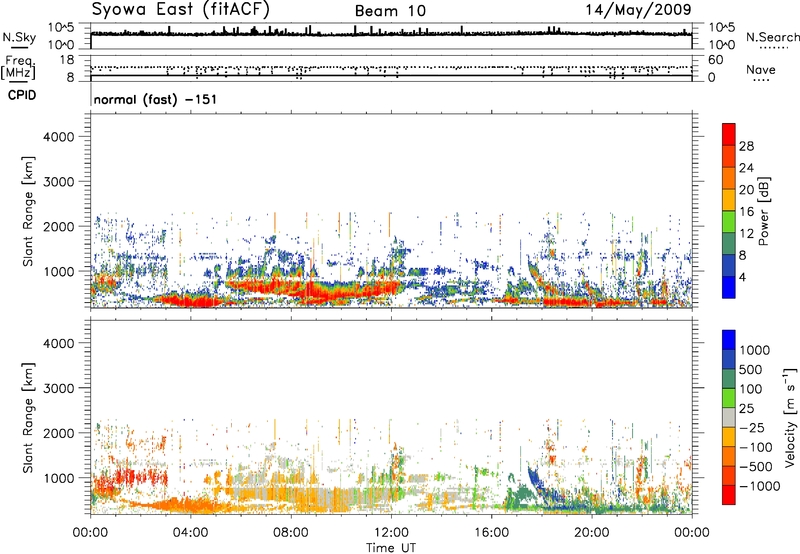Click the dotted N.Search legend line sample
This screenshot has width=800, height=554.
click(774, 48)
